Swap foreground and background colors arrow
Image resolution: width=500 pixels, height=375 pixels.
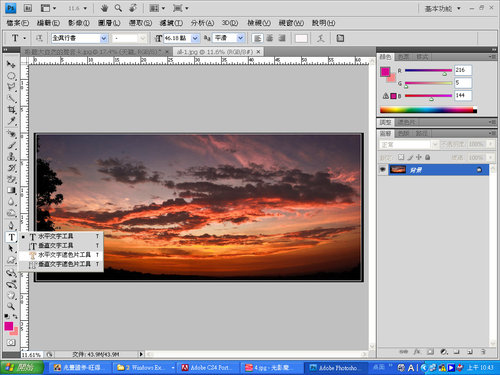click(x=15, y=316)
